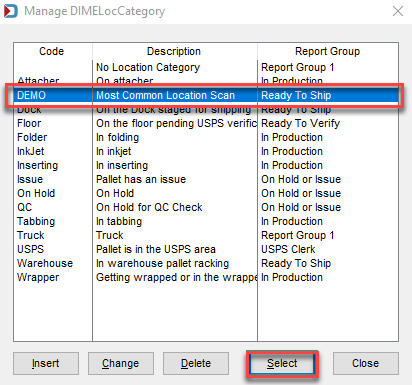This screenshot has width=412, height=385.
Task: Click the Description column header
Action: [x=175, y=51]
